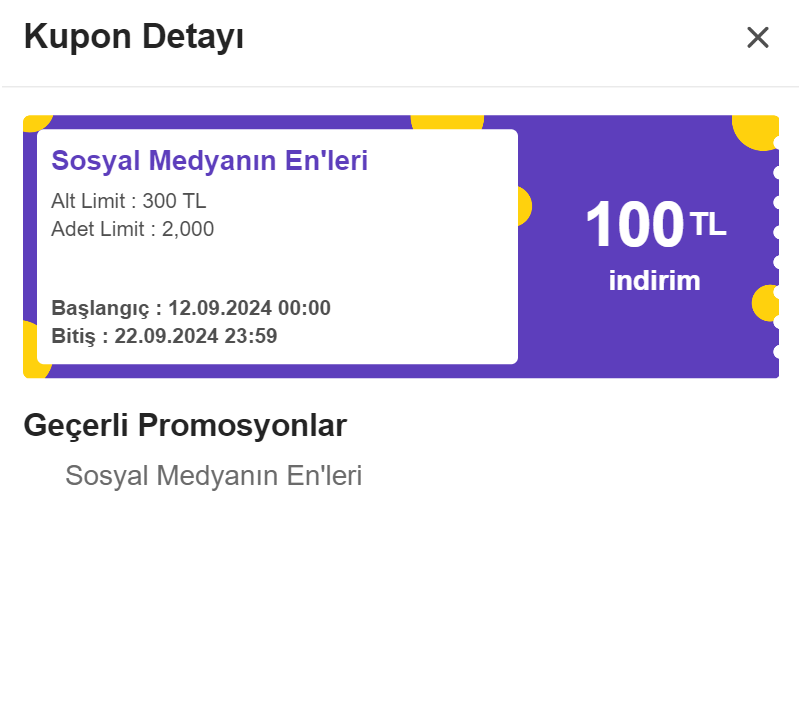Select the Alt Limit 300 TL line

(x=129, y=201)
